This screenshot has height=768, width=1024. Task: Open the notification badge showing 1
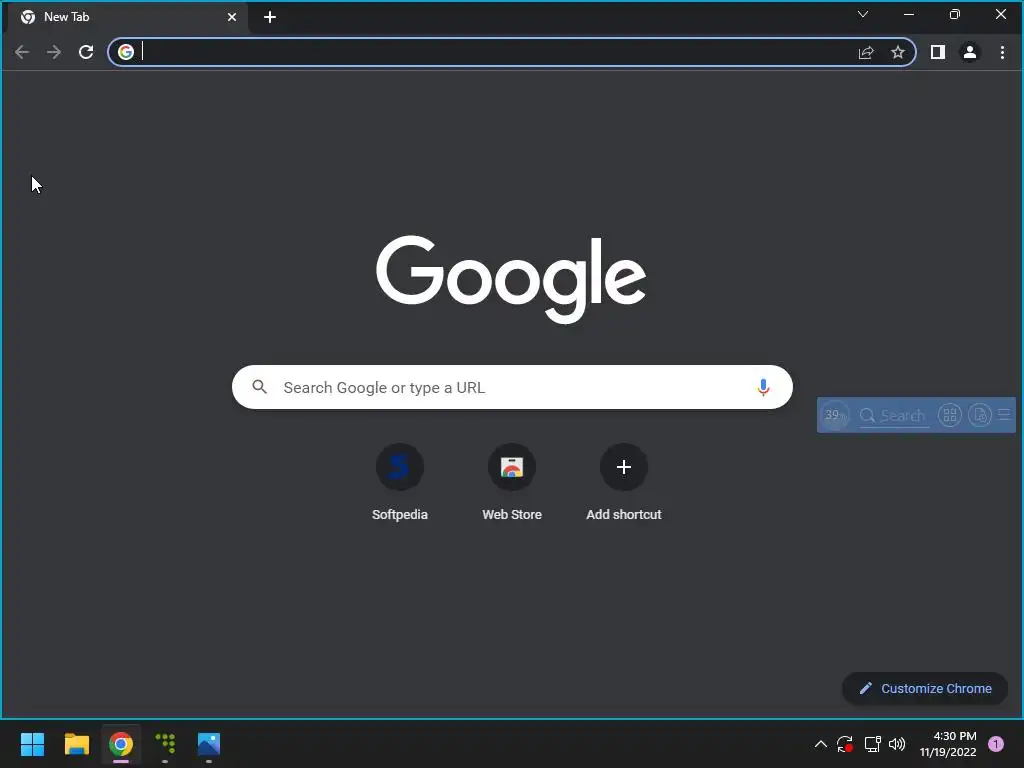(x=996, y=744)
